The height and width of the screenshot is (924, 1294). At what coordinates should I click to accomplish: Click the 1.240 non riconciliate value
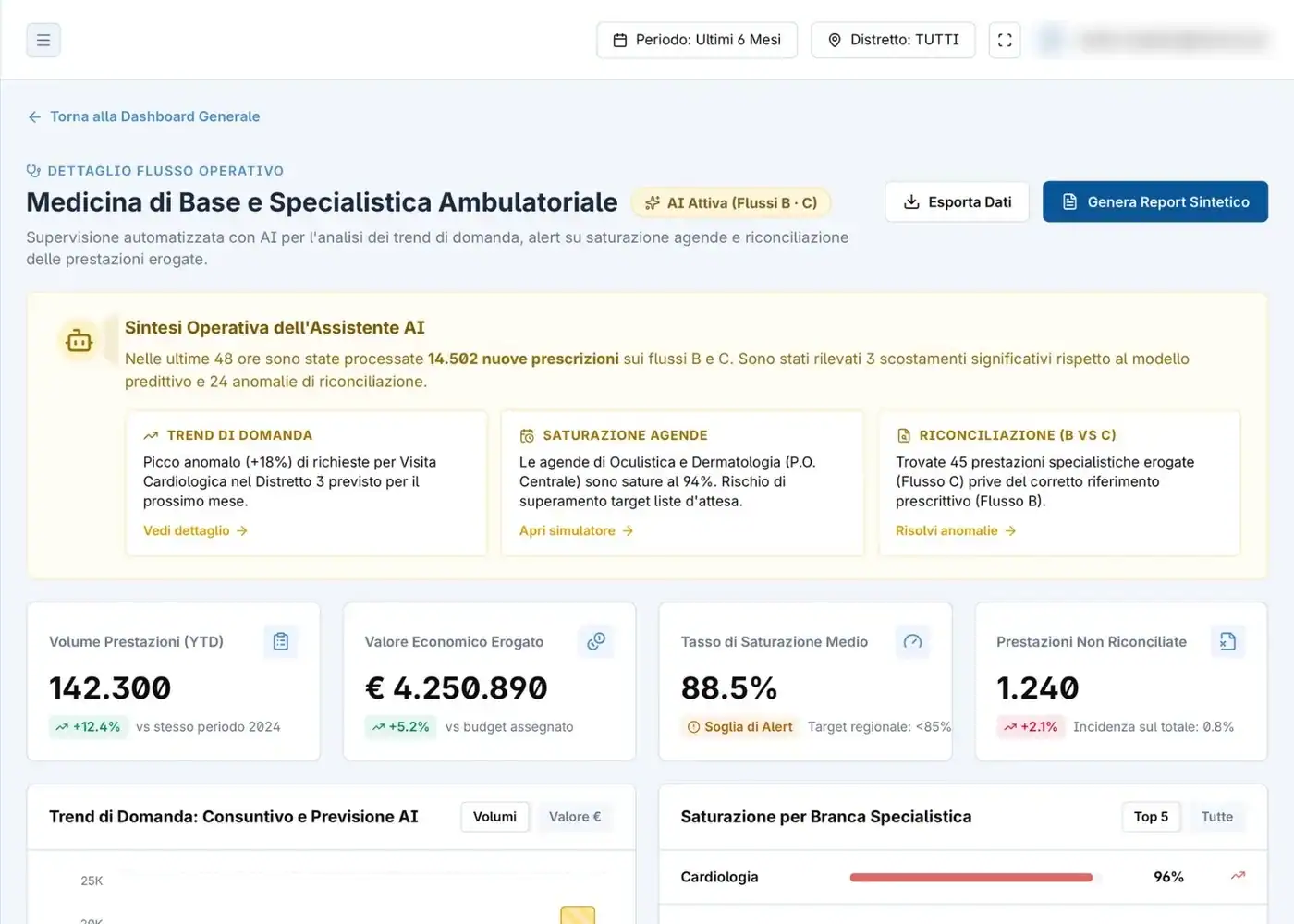(x=1038, y=688)
